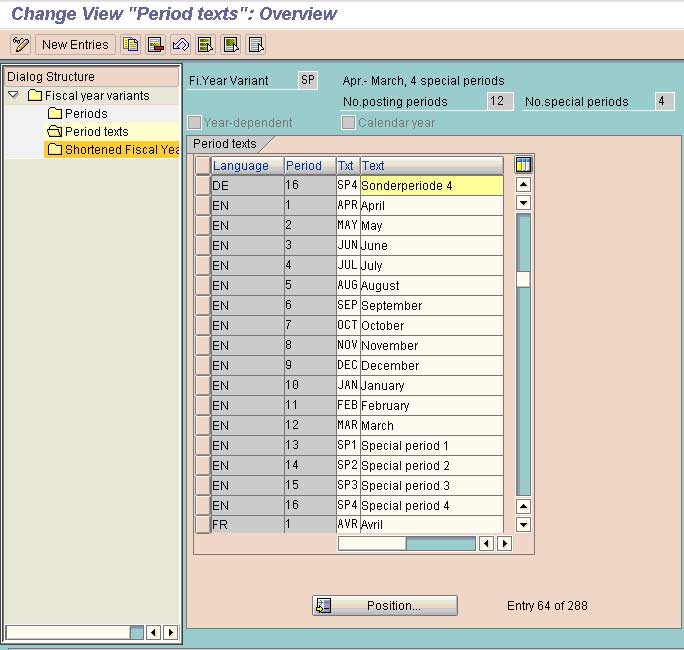
Task: Click the EN language cell for March
Action: (247, 426)
